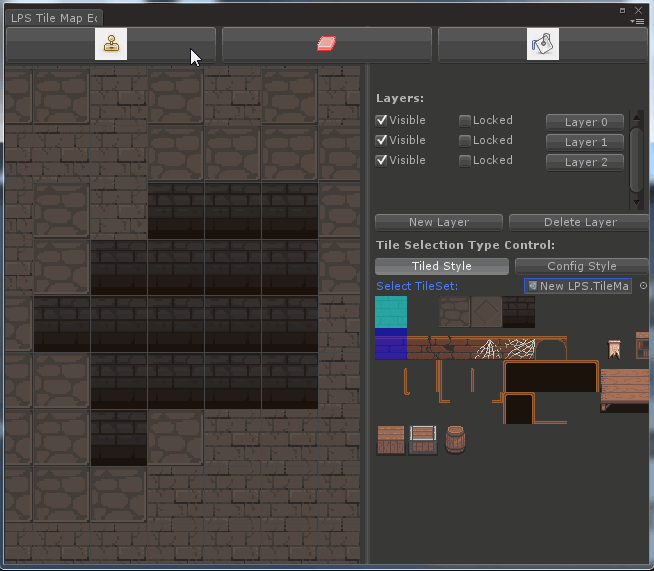Screen dimensions: 654x571
Task: Click the Delete Layer button
Action: pyautogui.click(x=579, y=222)
